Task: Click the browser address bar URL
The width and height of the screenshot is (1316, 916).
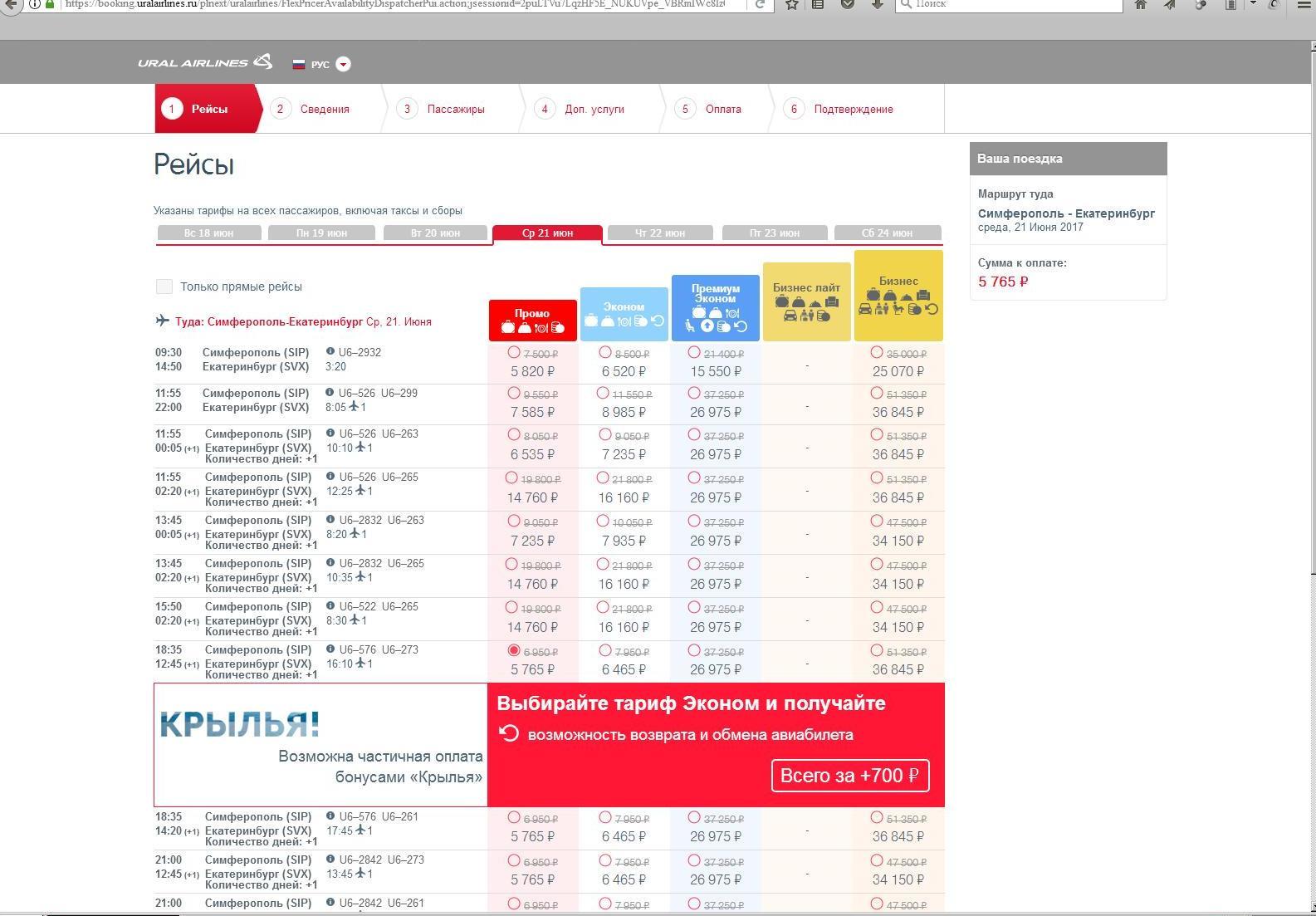Action: coord(394,4)
